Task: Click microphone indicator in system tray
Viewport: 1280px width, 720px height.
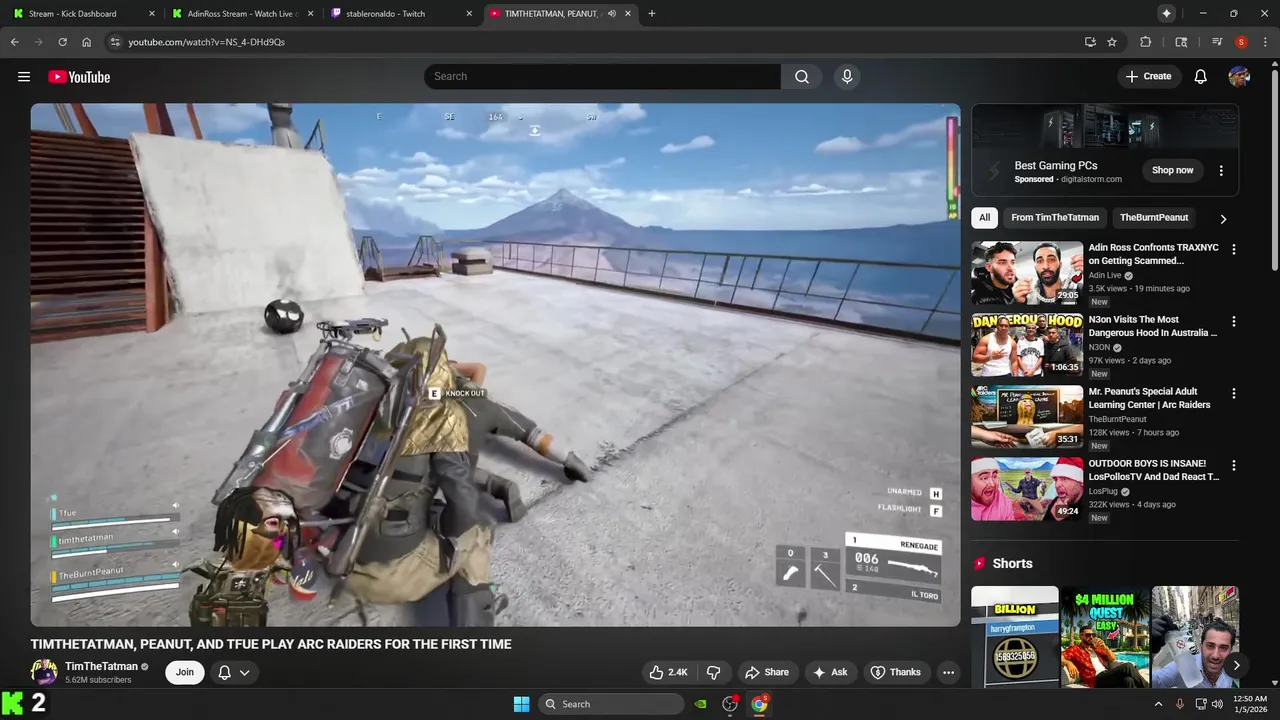Action: tap(1180, 704)
